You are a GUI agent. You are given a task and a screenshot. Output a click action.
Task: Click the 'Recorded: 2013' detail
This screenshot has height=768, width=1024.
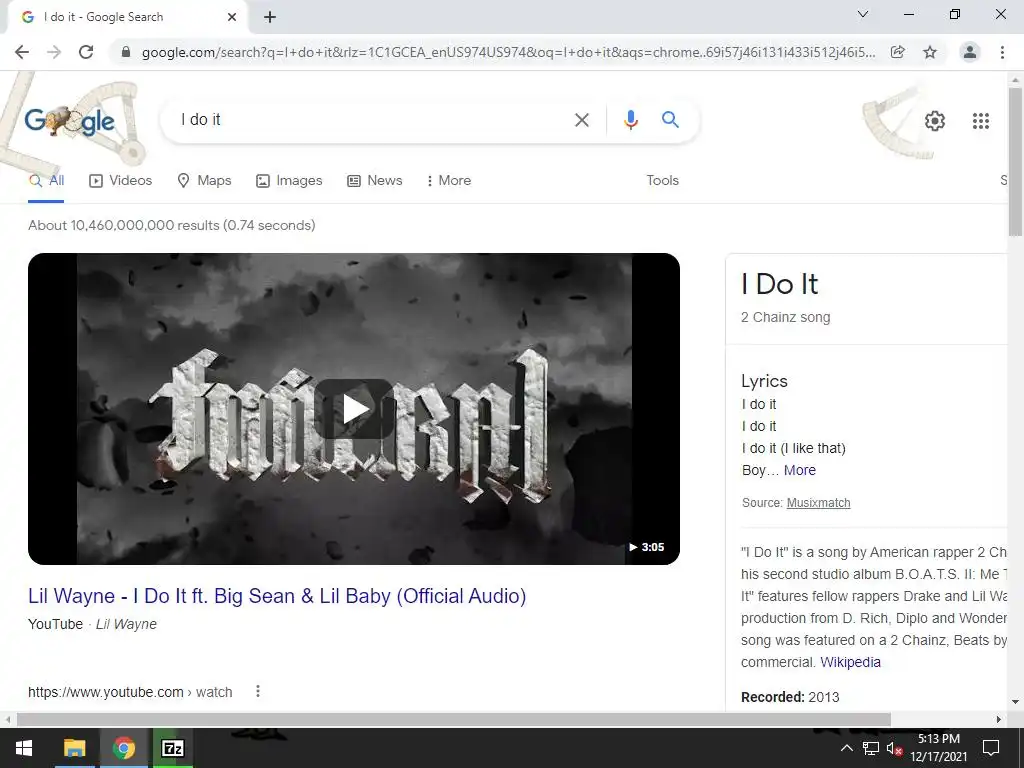coord(790,697)
